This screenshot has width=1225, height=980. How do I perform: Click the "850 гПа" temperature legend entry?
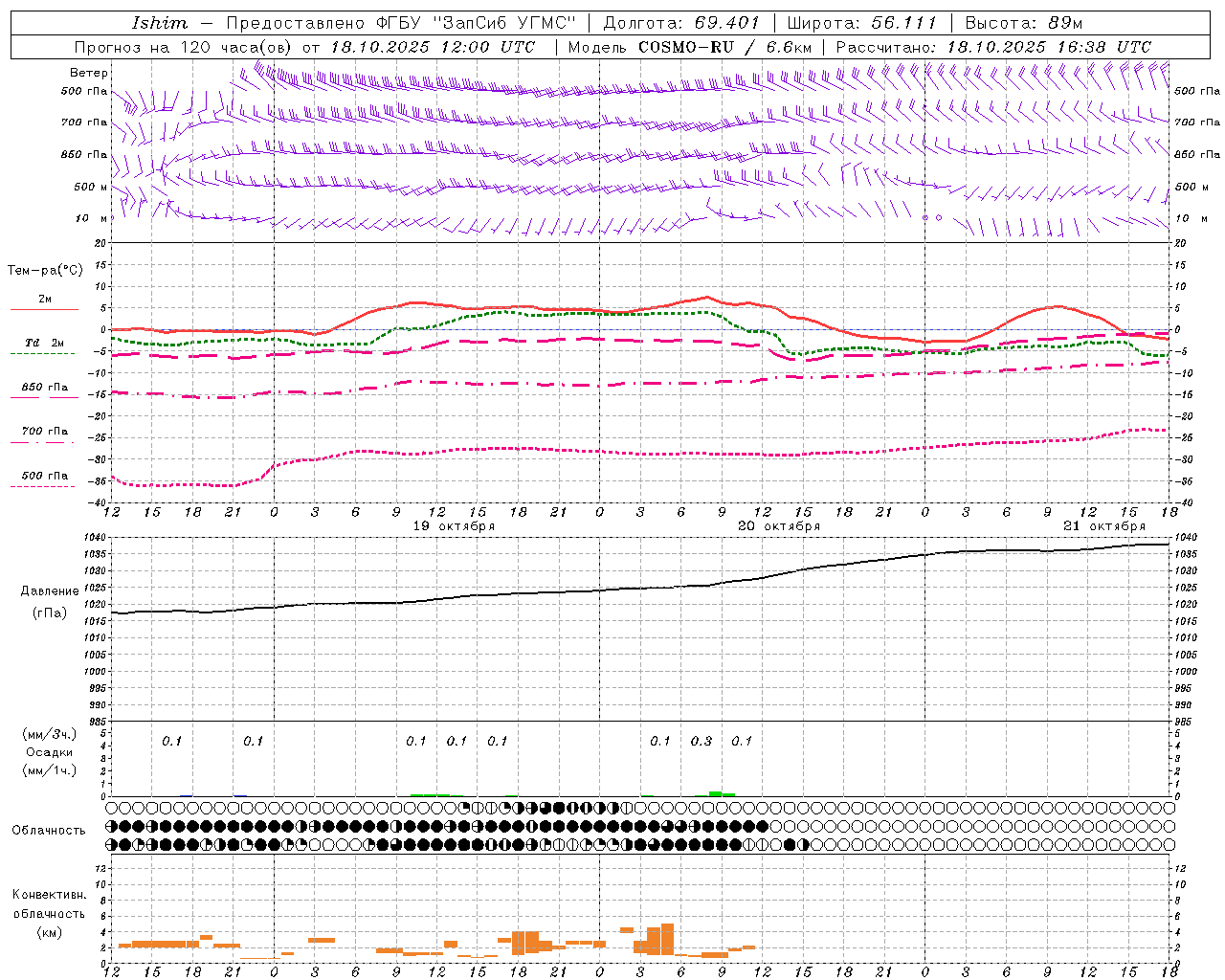pyautogui.click(x=45, y=388)
